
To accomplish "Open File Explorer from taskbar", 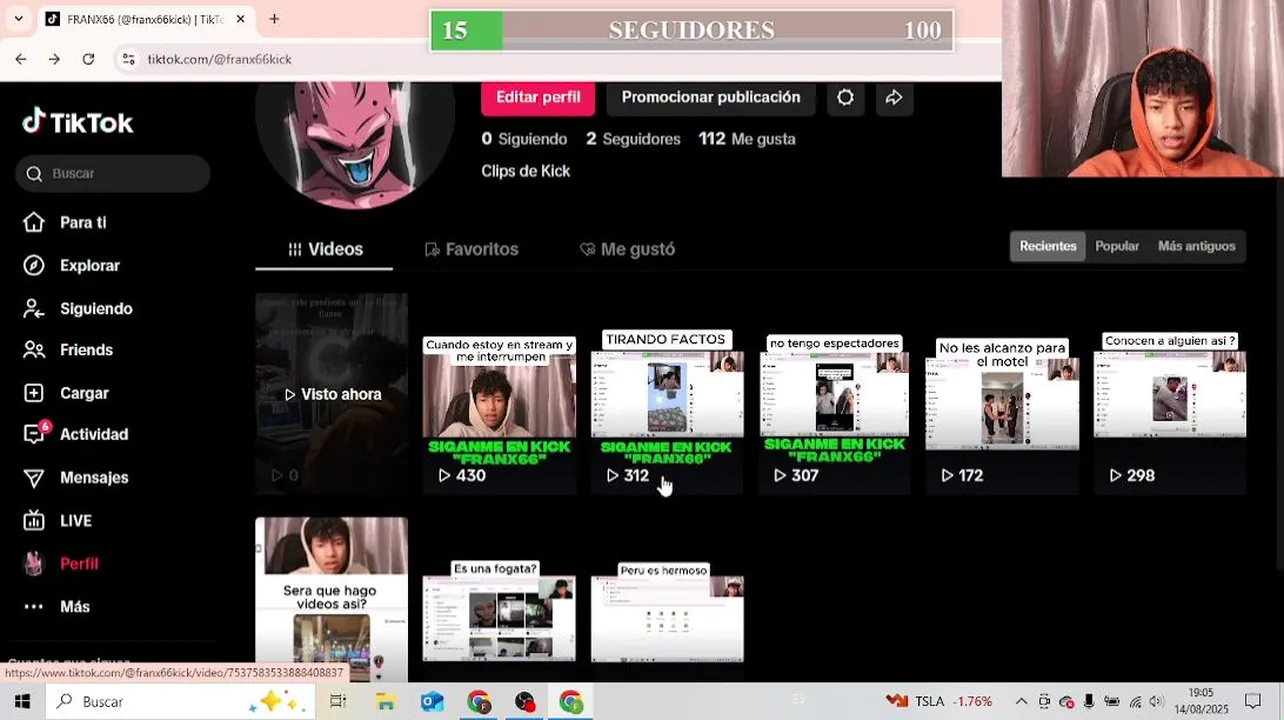I will point(385,701).
